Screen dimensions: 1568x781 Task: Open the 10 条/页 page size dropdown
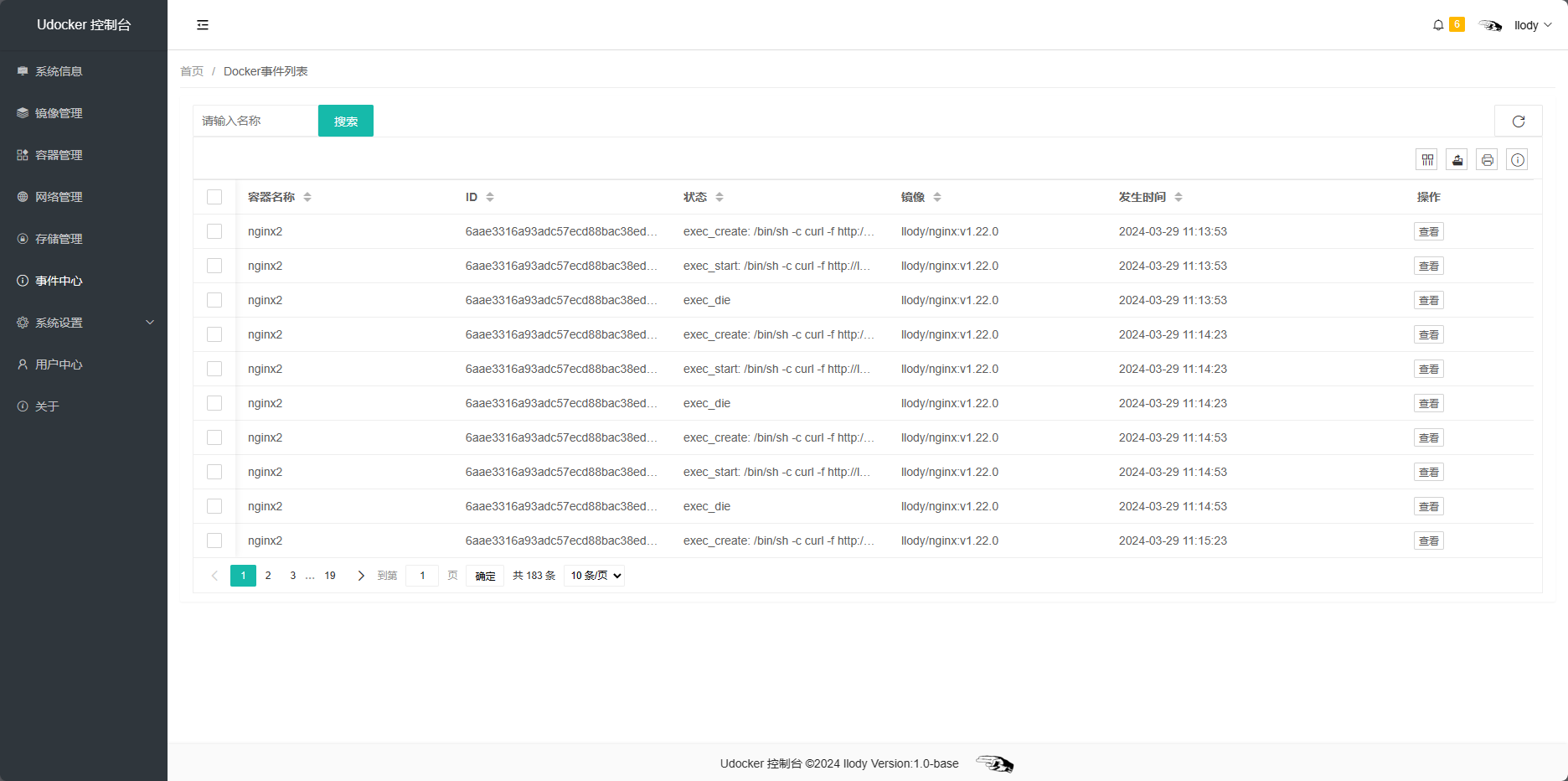tap(595, 576)
